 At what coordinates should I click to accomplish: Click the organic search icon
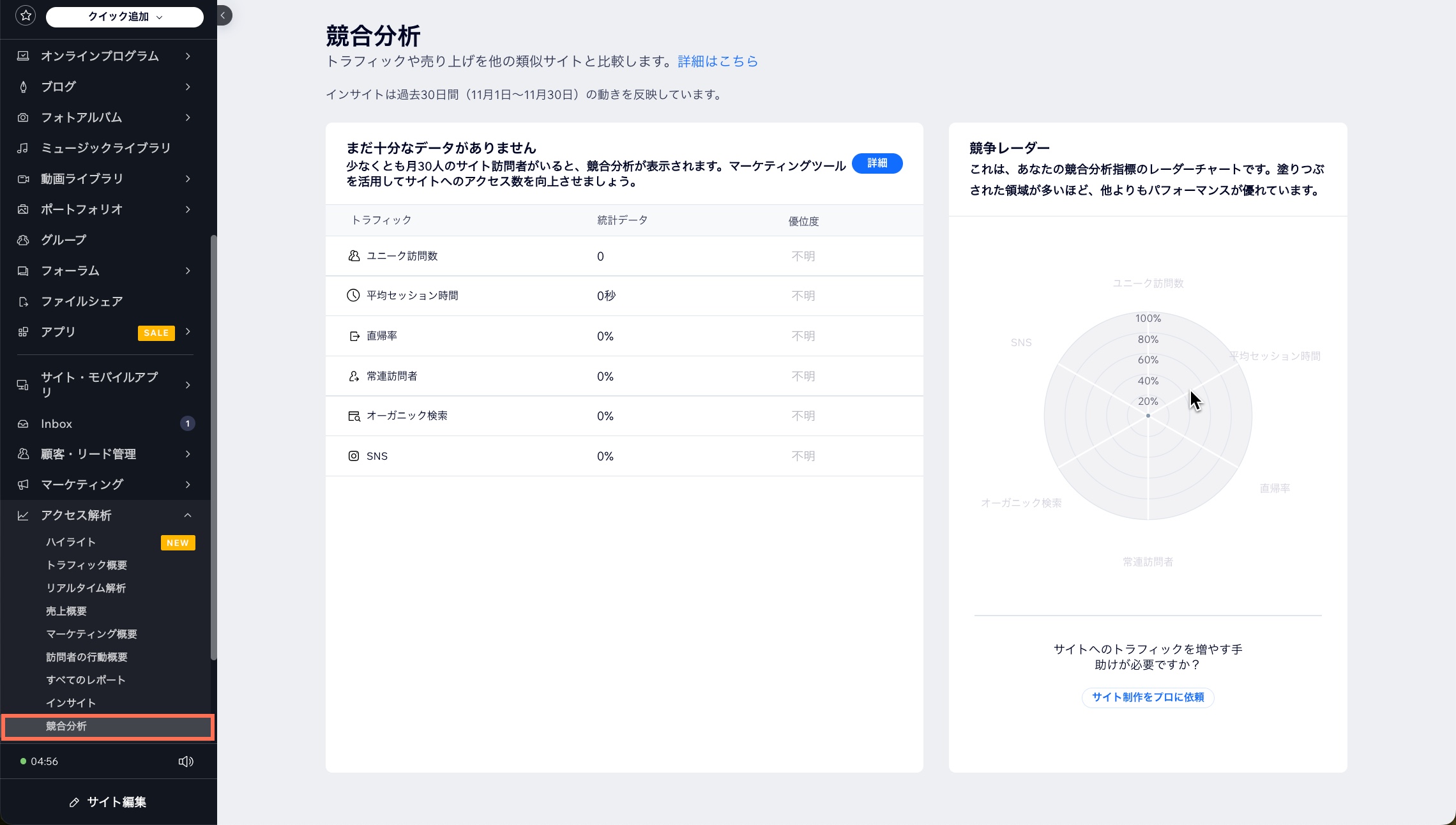[354, 416]
